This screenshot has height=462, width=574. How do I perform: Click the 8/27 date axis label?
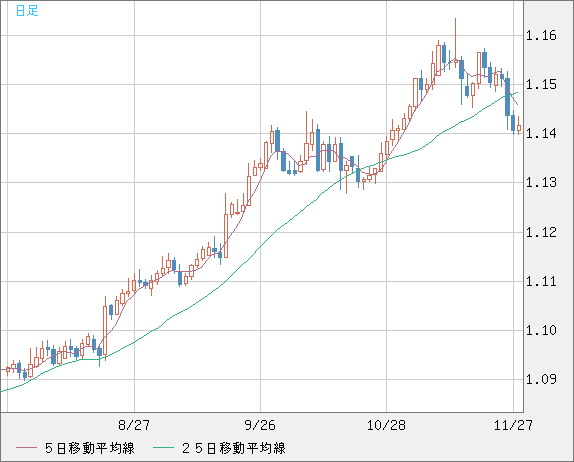pos(134,425)
